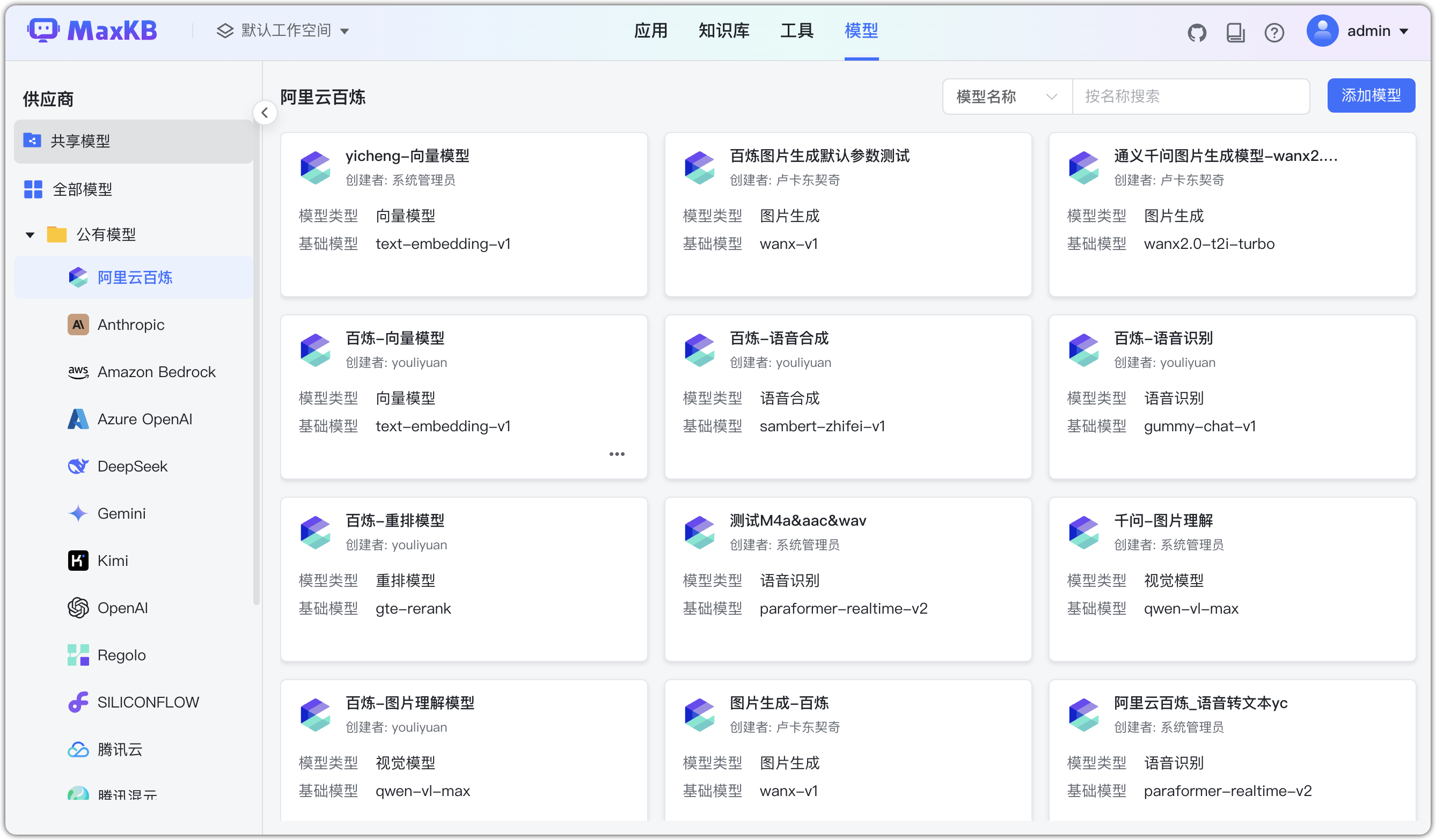Click the 百炼-语音合成 card icon

coord(699,350)
